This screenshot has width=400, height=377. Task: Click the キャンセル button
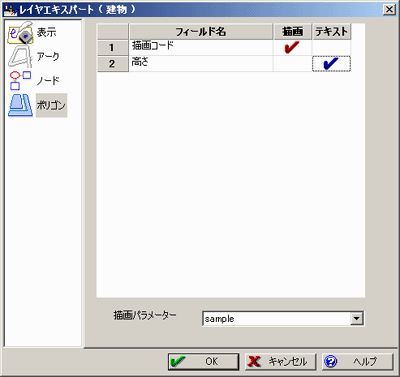click(280, 362)
